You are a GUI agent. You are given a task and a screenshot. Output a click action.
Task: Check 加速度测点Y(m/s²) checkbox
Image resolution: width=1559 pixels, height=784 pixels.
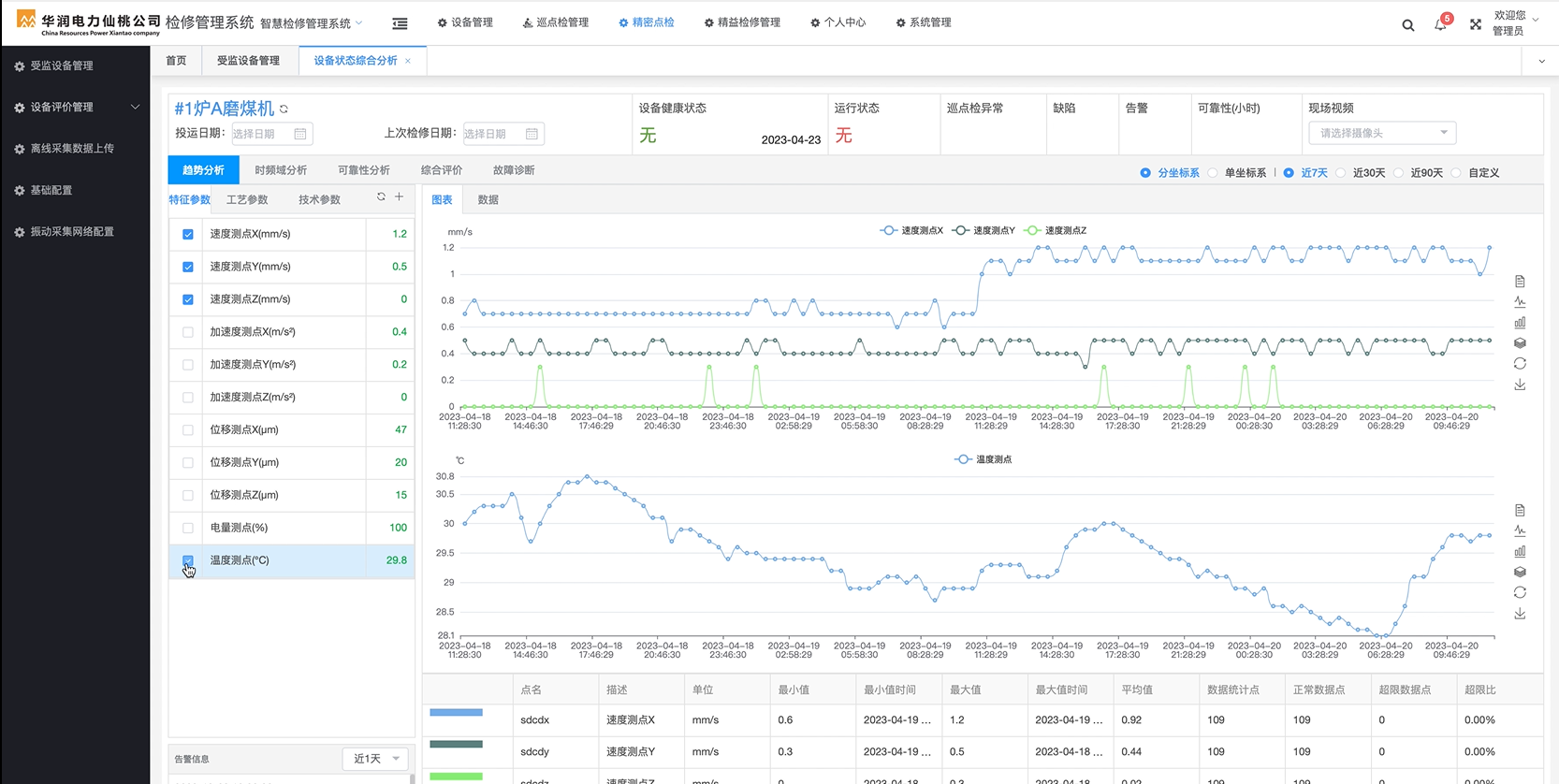188,365
